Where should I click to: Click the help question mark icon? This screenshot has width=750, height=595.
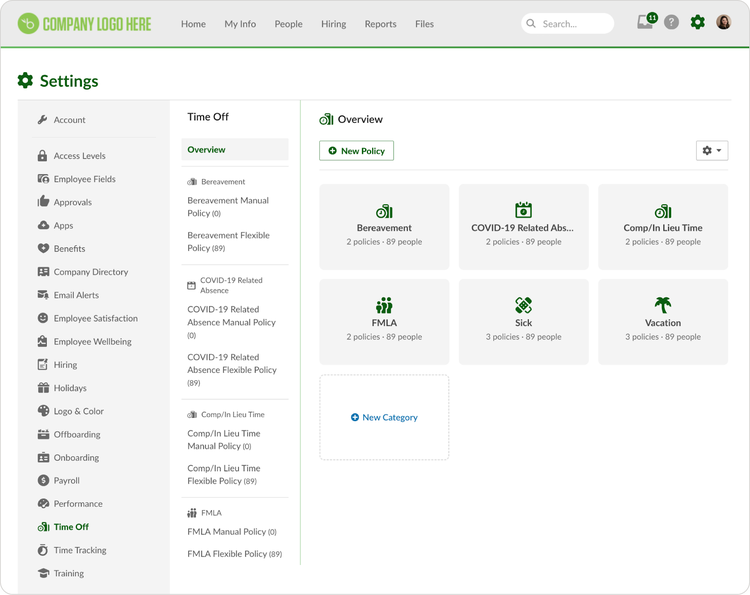click(x=671, y=22)
